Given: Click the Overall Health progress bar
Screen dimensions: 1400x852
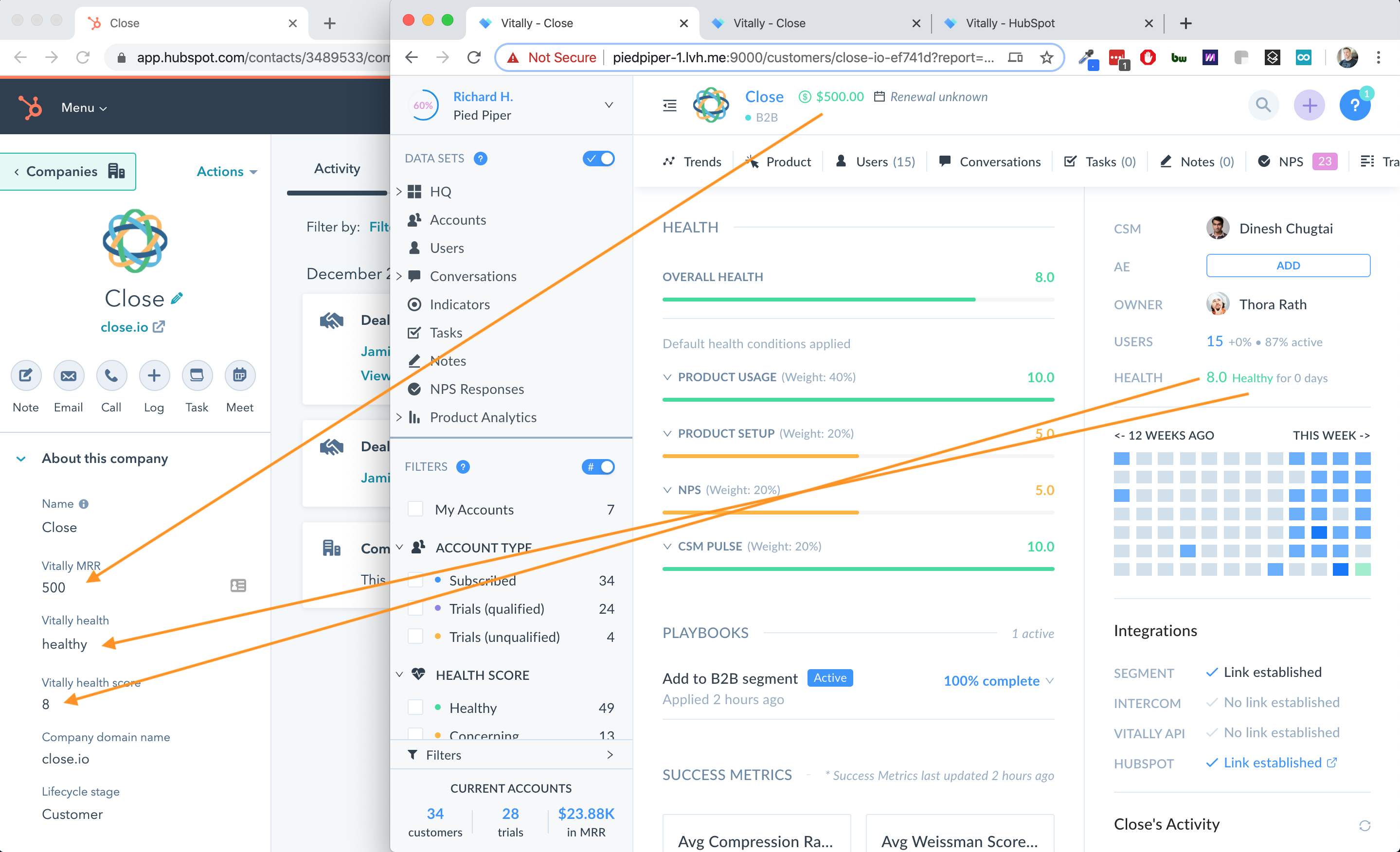Looking at the screenshot, I should coord(858,300).
